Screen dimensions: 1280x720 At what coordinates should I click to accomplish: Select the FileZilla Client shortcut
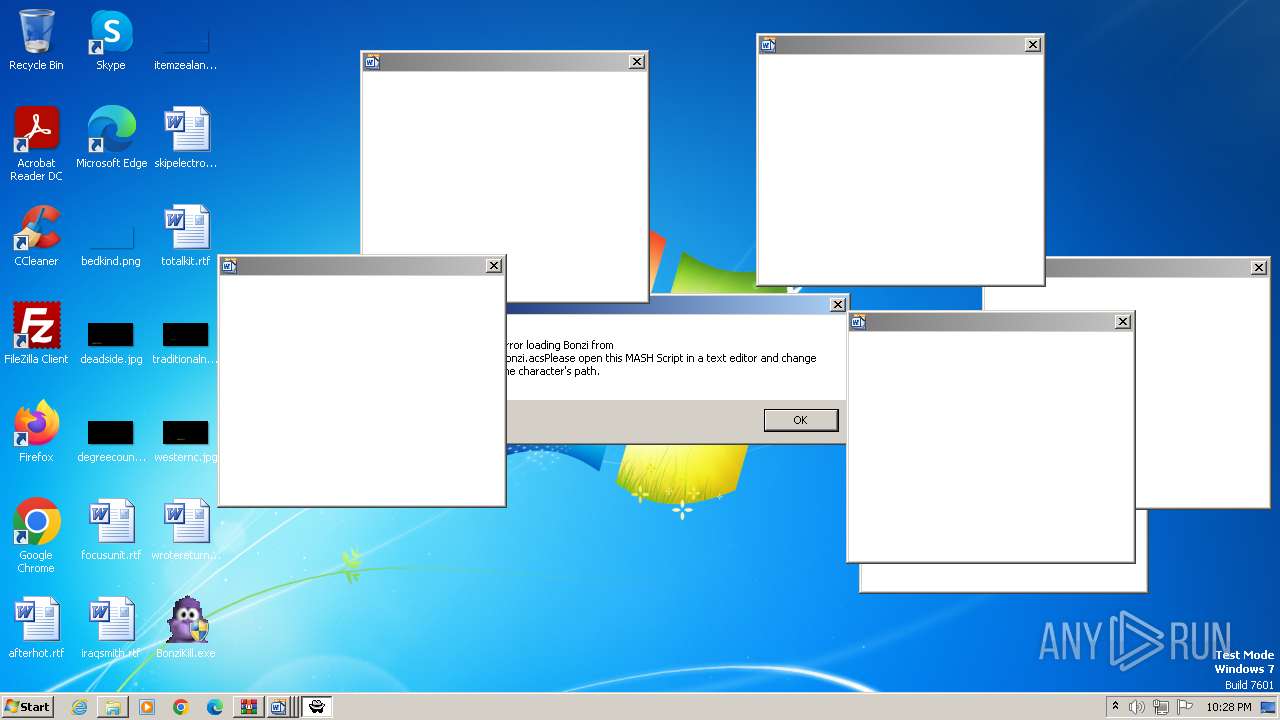[x=36, y=334]
